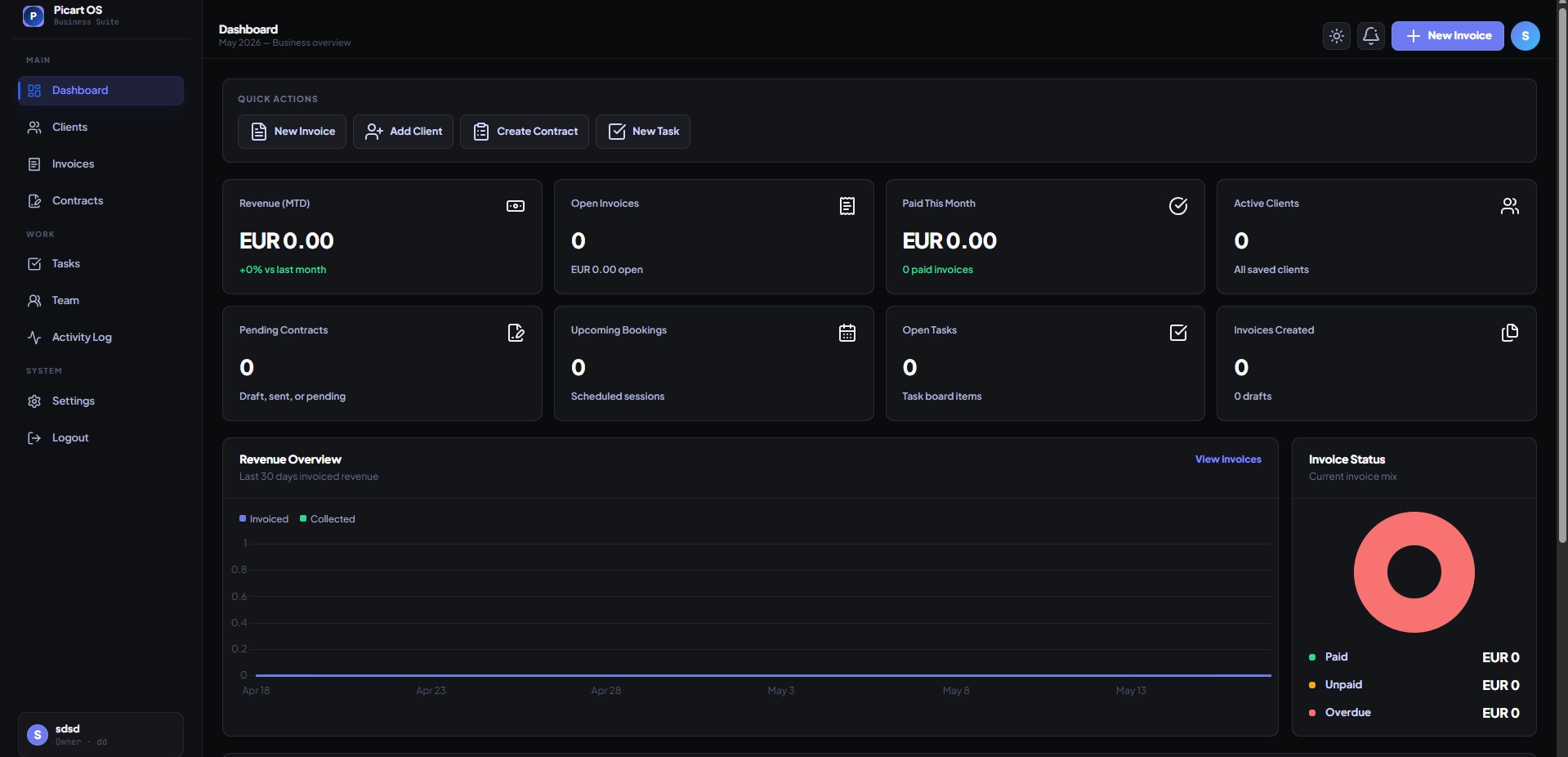
Task: Click the banknote icon on Revenue (MTD) card
Action: tap(516, 206)
